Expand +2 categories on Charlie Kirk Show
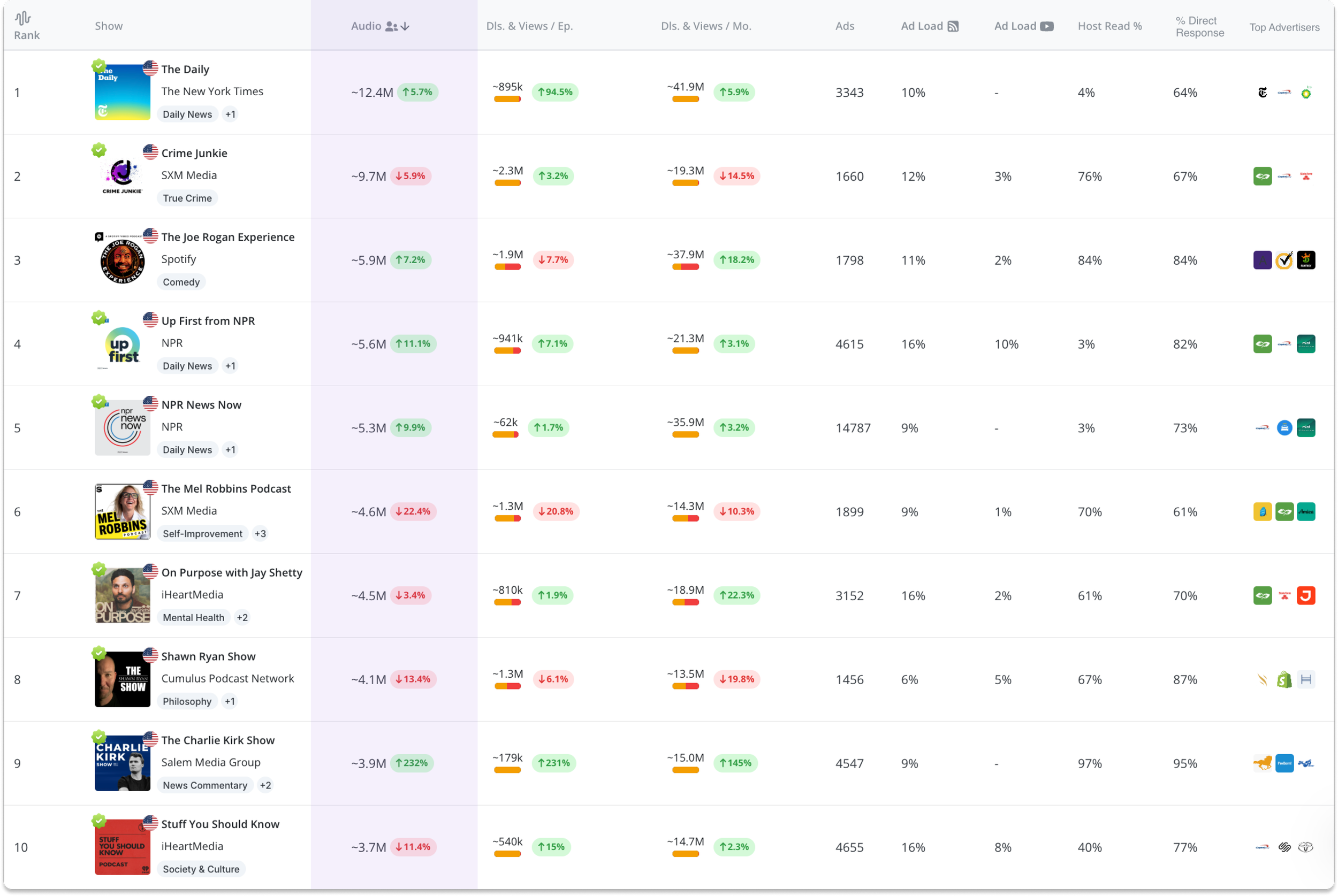 (x=265, y=785)
